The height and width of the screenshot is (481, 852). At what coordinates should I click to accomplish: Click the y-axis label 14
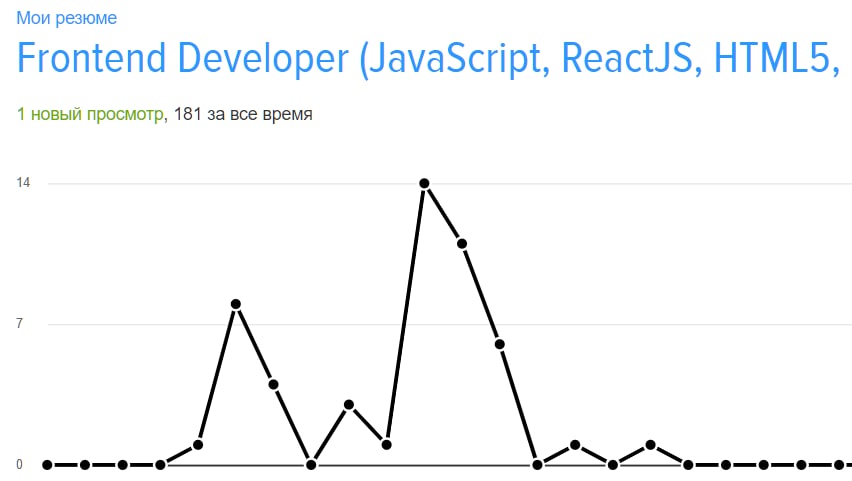(x=23, y=183)
